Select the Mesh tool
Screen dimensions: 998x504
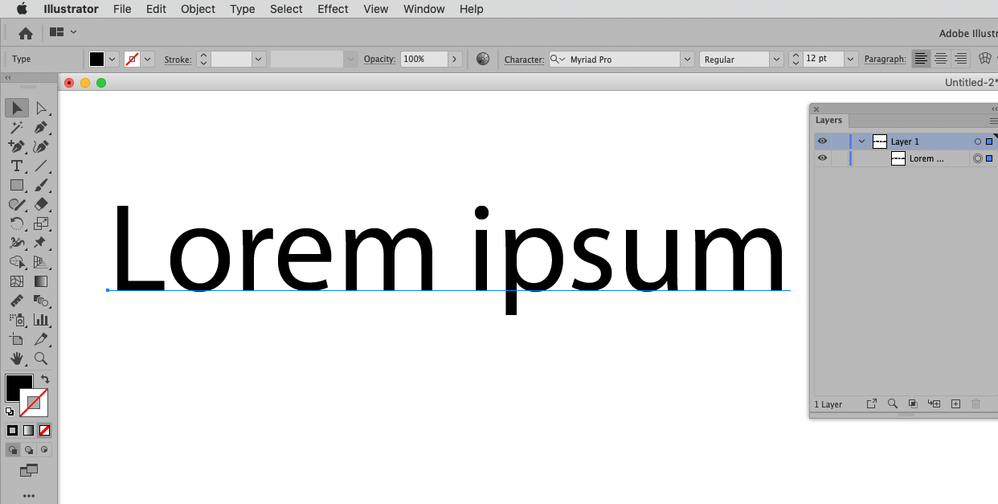coord(17,281)
